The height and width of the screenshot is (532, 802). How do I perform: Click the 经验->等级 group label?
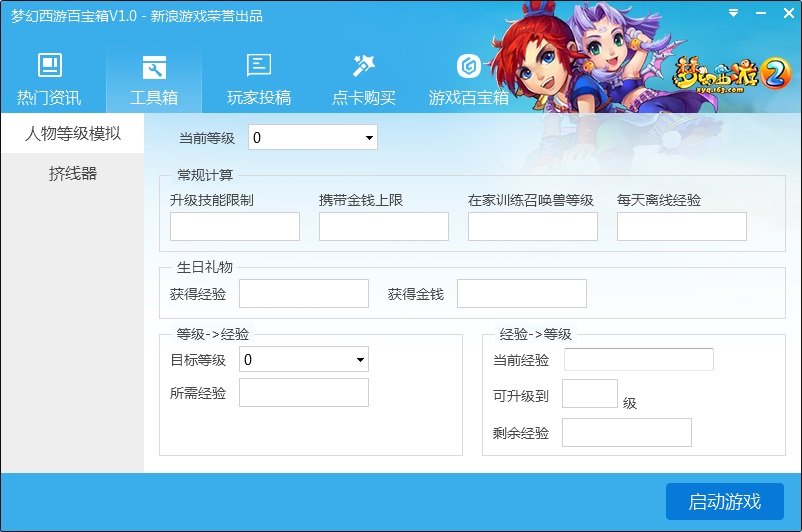[x=536, y=334]
